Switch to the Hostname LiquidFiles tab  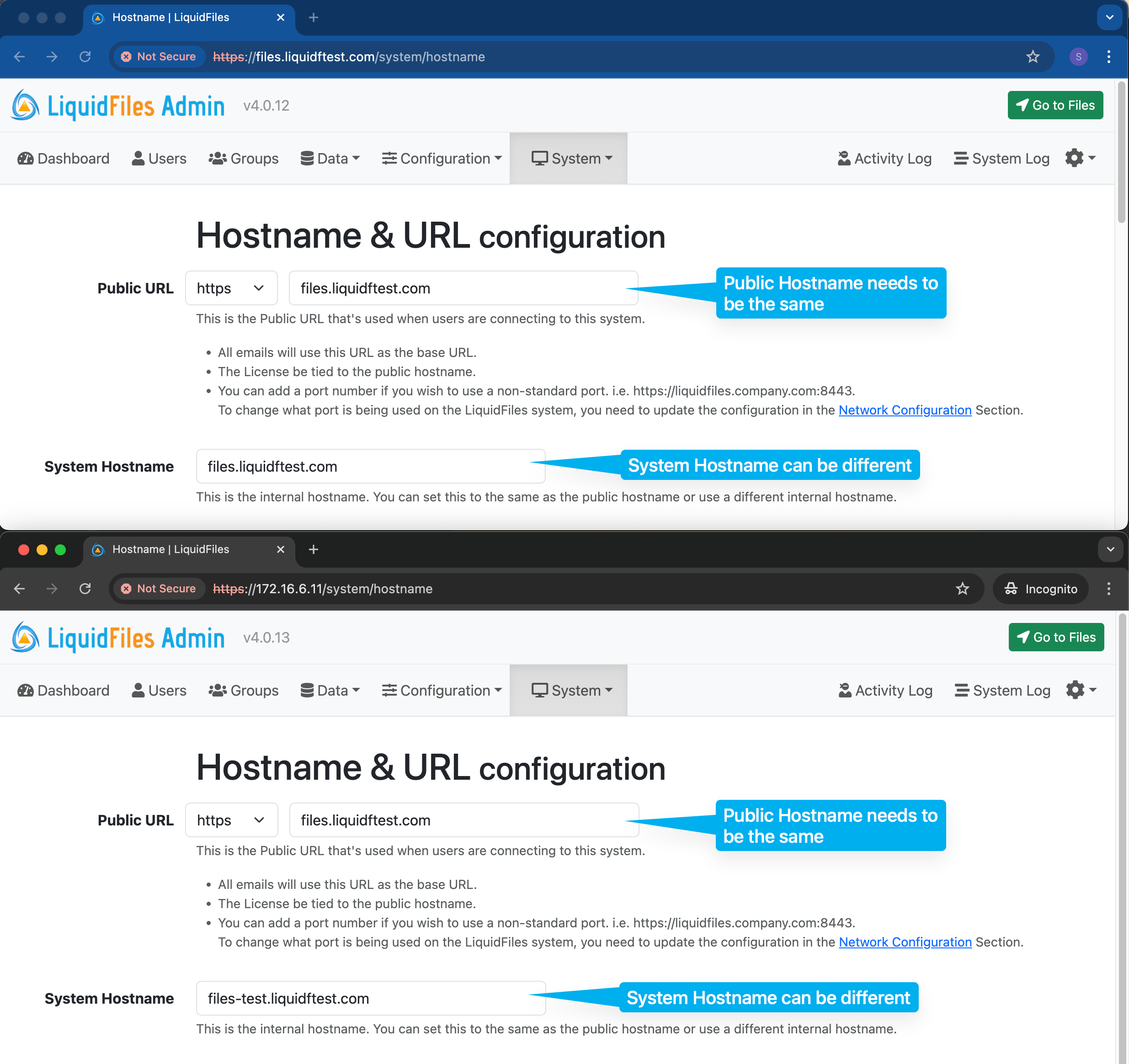170,18
